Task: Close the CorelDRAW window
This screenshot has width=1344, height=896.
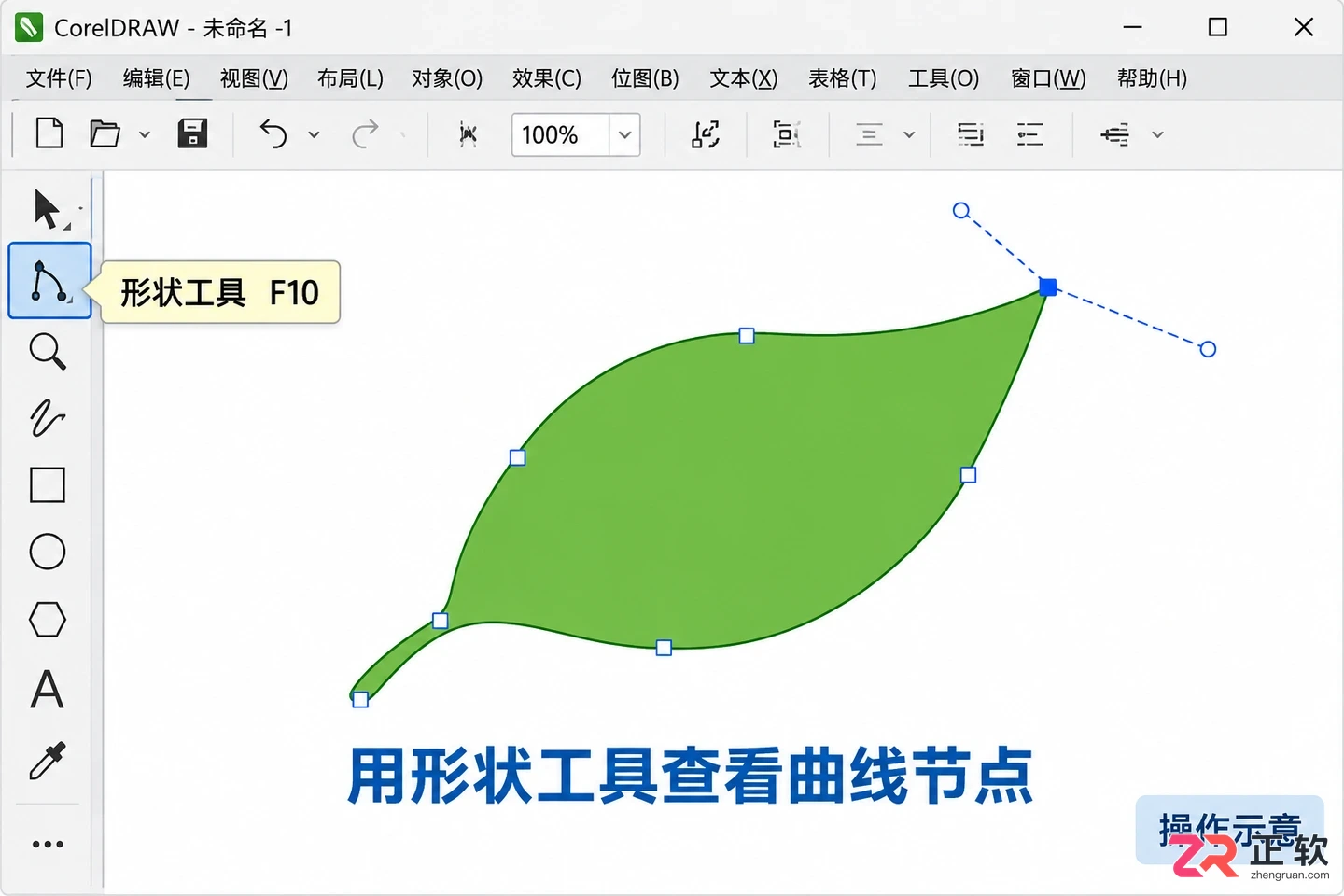Action: [1304, 27]
